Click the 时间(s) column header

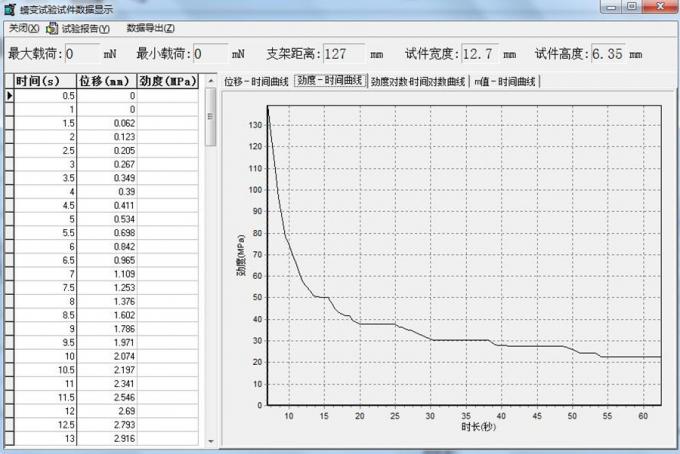(x=45, y=81)
